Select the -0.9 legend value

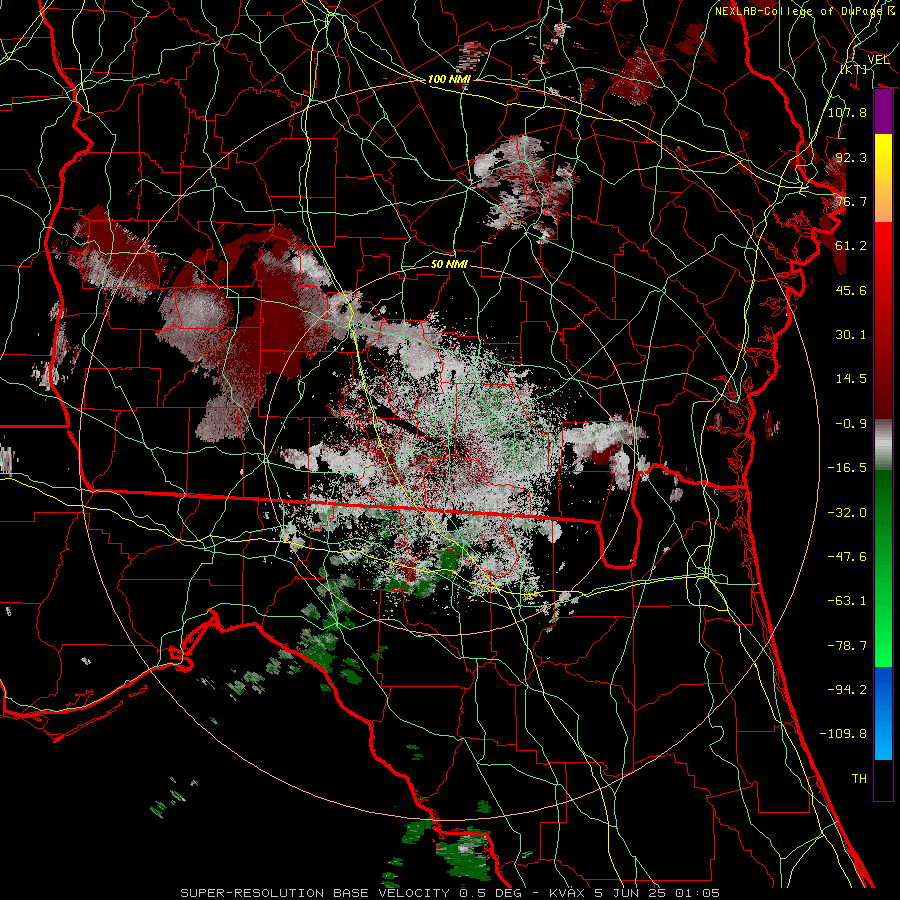click(851, 424)
